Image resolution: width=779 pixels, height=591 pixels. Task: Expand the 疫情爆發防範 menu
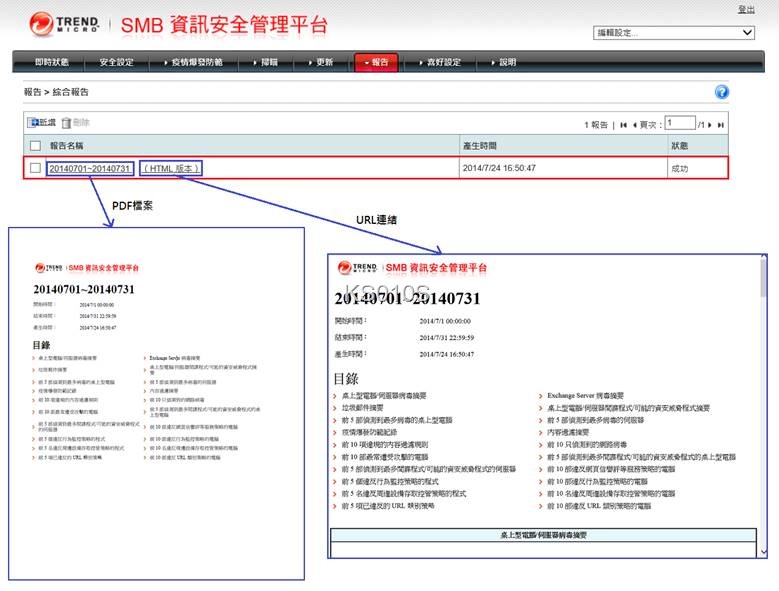tap(193, 62)
